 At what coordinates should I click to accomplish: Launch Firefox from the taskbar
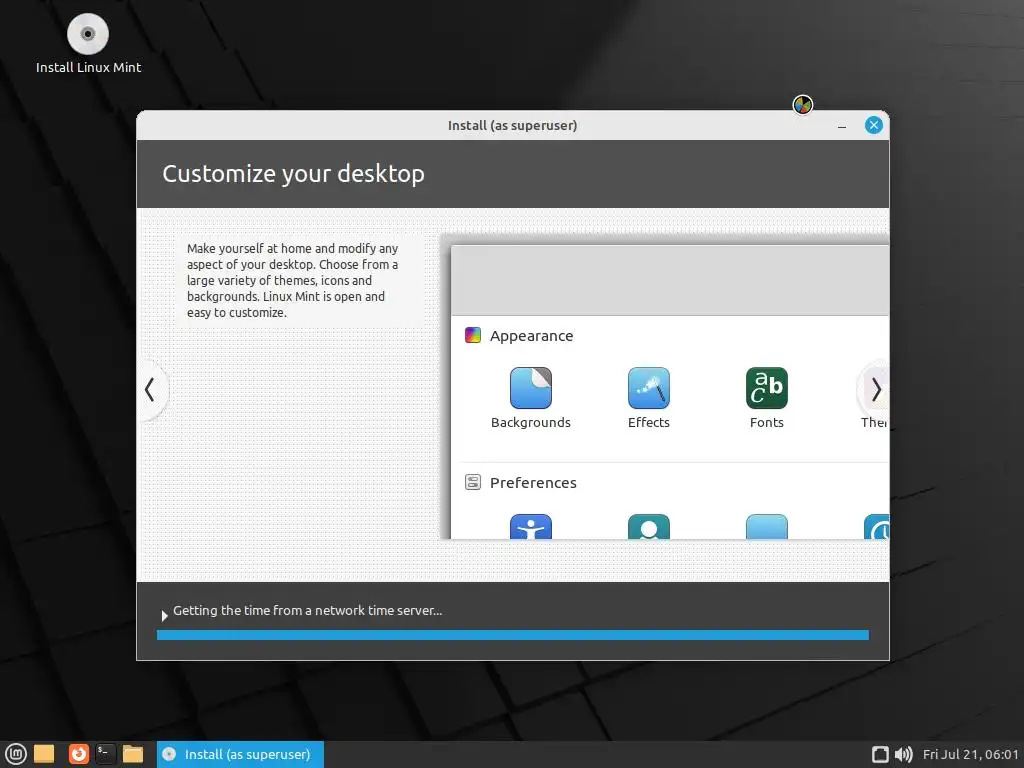pos(79,754)
